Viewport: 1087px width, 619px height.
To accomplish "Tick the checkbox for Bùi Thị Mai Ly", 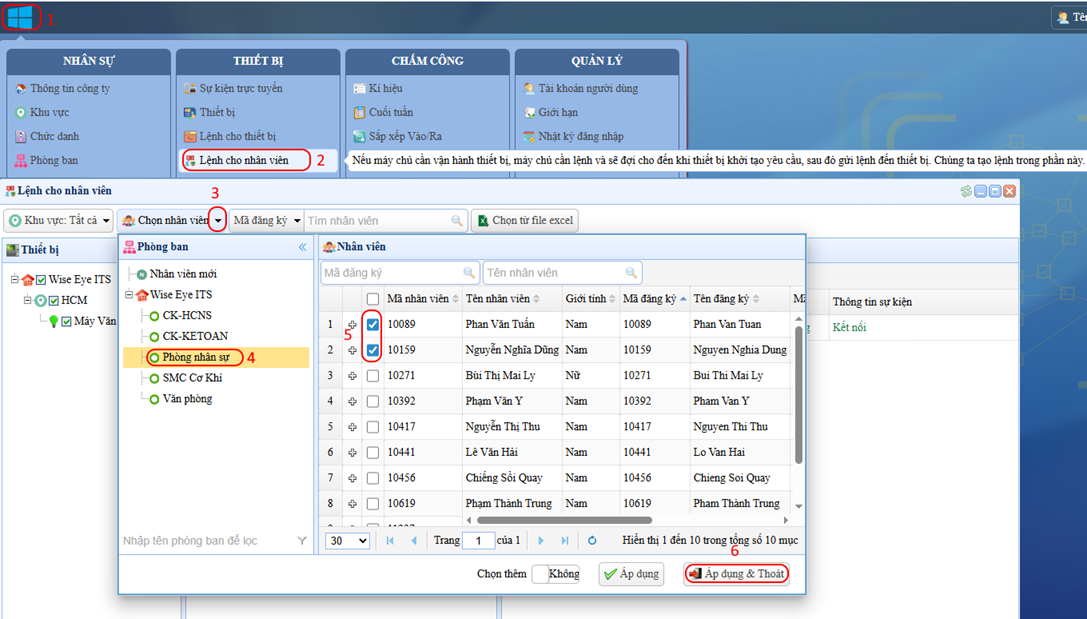I will [372, 376].
